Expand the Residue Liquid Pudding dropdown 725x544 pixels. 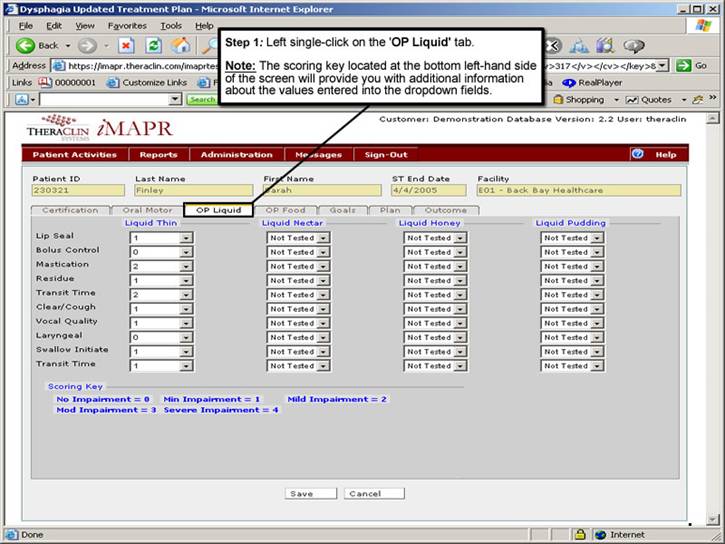coord(596,280)
